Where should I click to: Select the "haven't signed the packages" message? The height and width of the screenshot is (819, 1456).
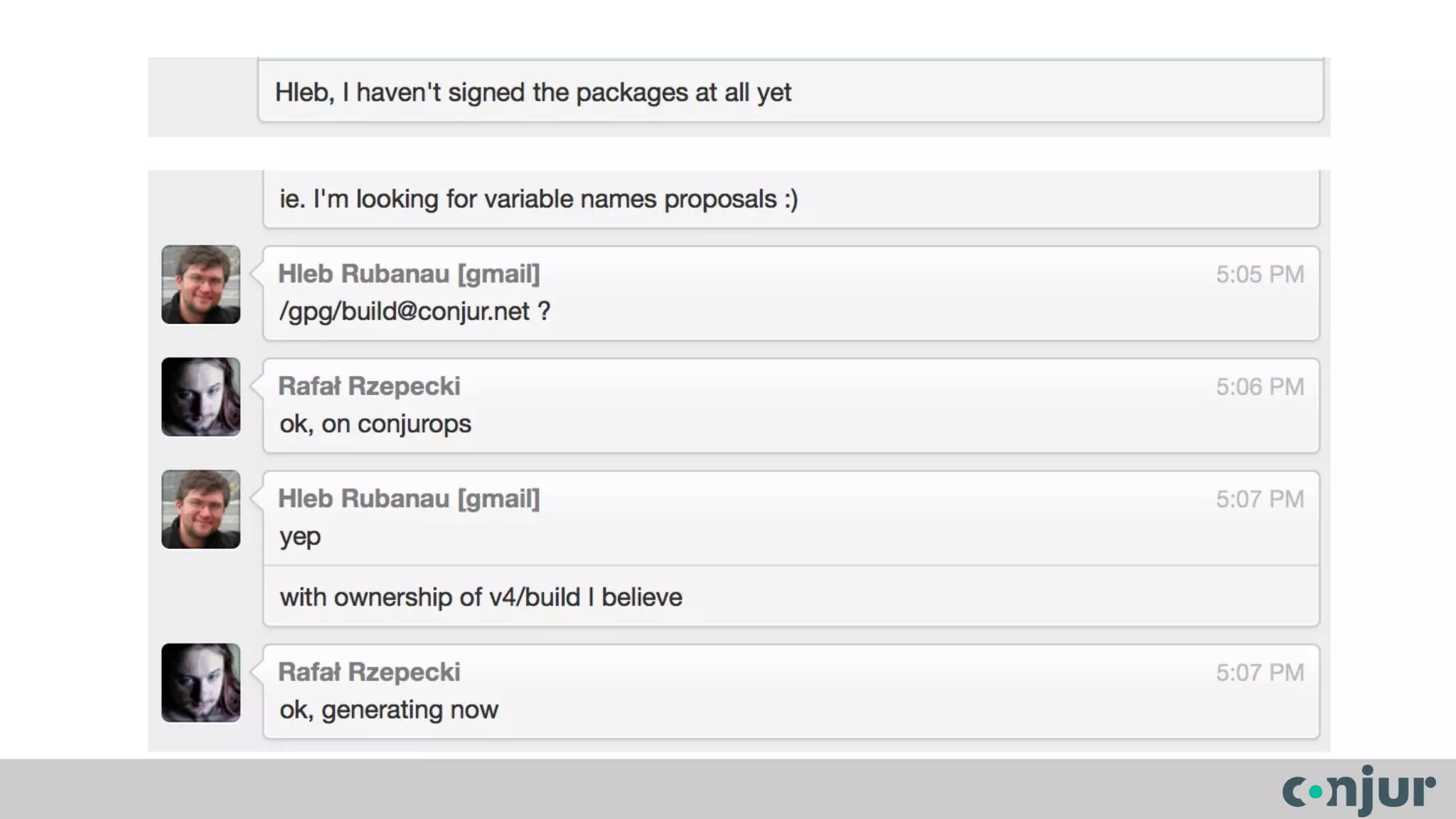pyautogui.click(x=532, y=92)
